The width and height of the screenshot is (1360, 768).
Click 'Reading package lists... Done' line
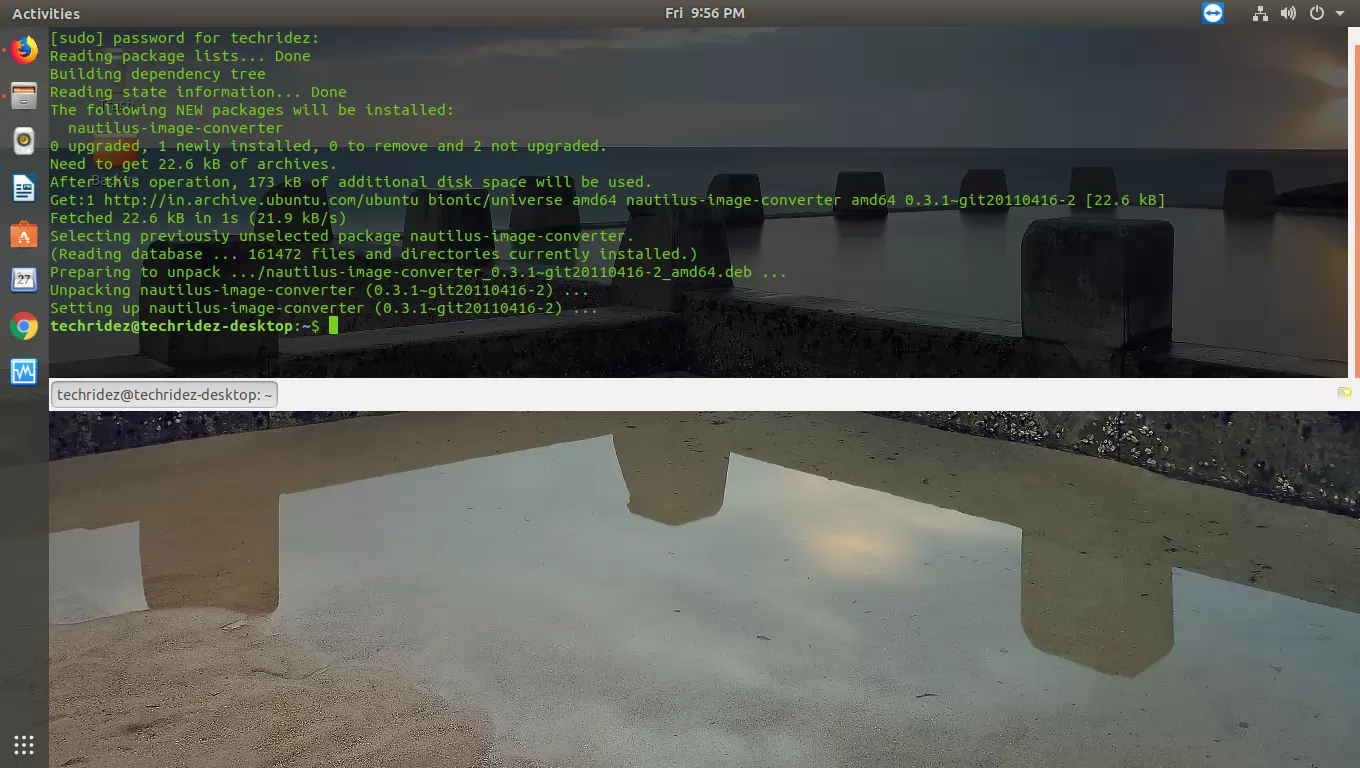tap(180, 56)
